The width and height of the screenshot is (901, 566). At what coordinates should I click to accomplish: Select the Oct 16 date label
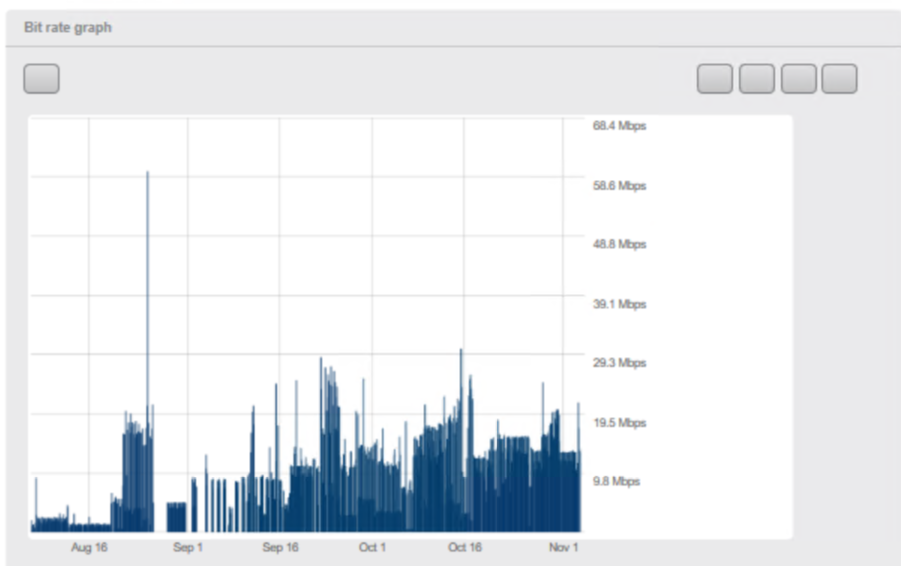click(x=464, y=548)
